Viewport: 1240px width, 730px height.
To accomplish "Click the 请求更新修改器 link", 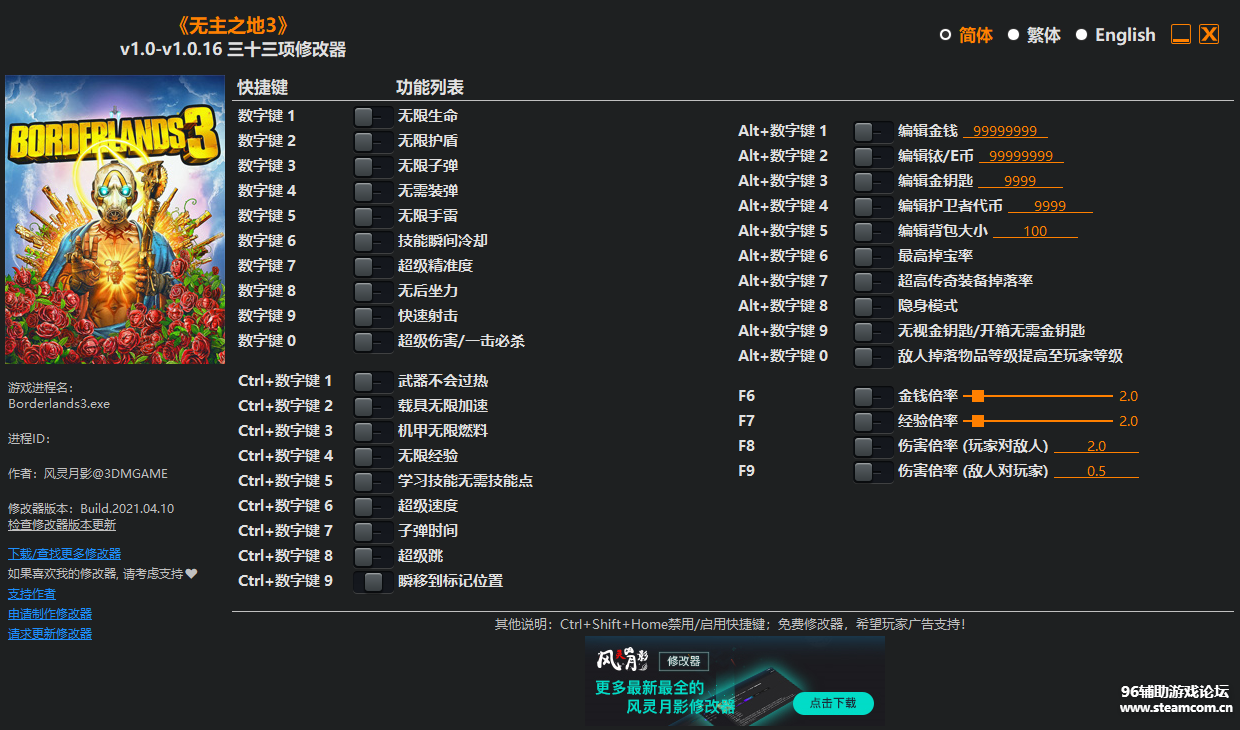I will 50,633.
